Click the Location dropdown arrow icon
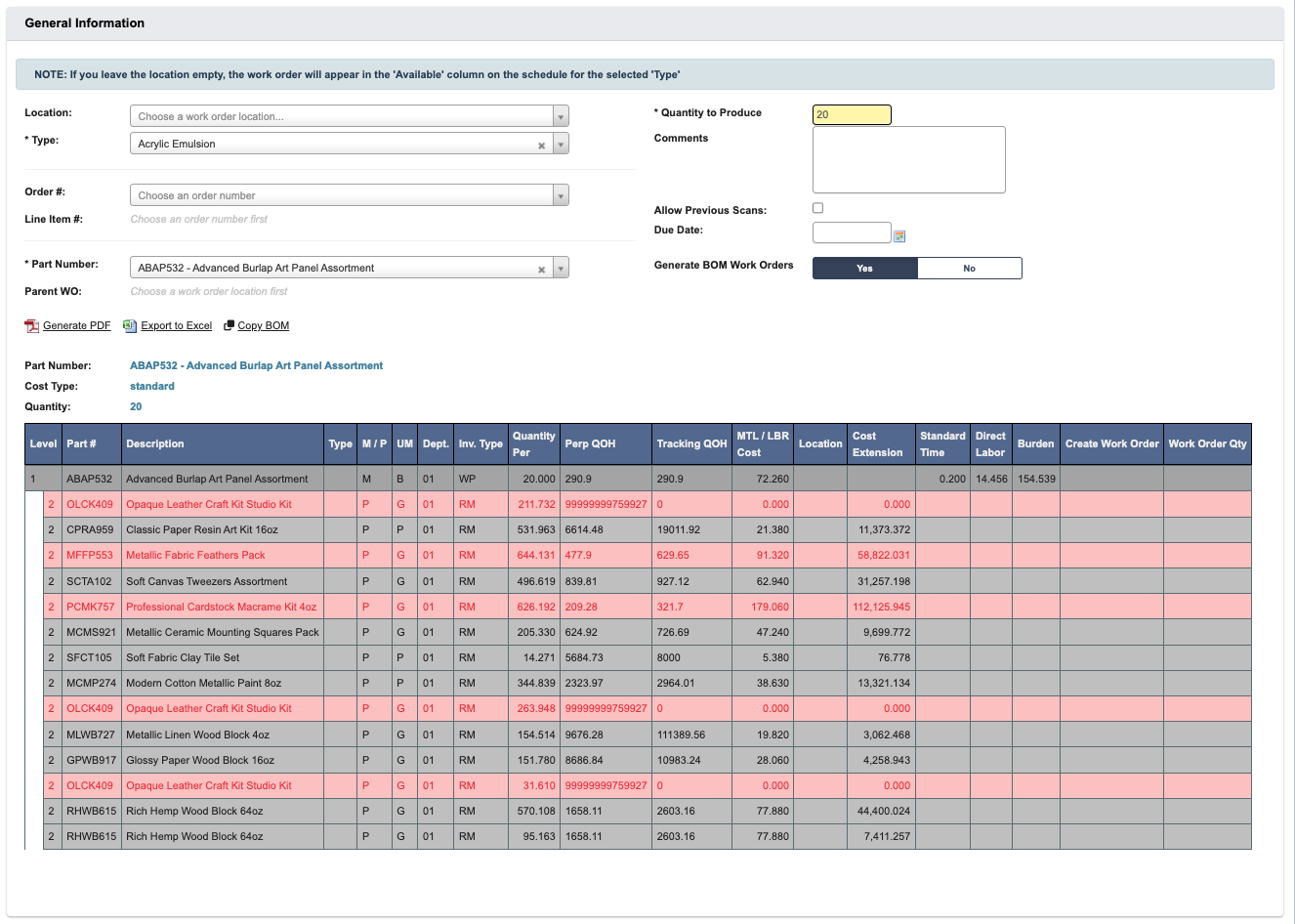 [561, 115]
